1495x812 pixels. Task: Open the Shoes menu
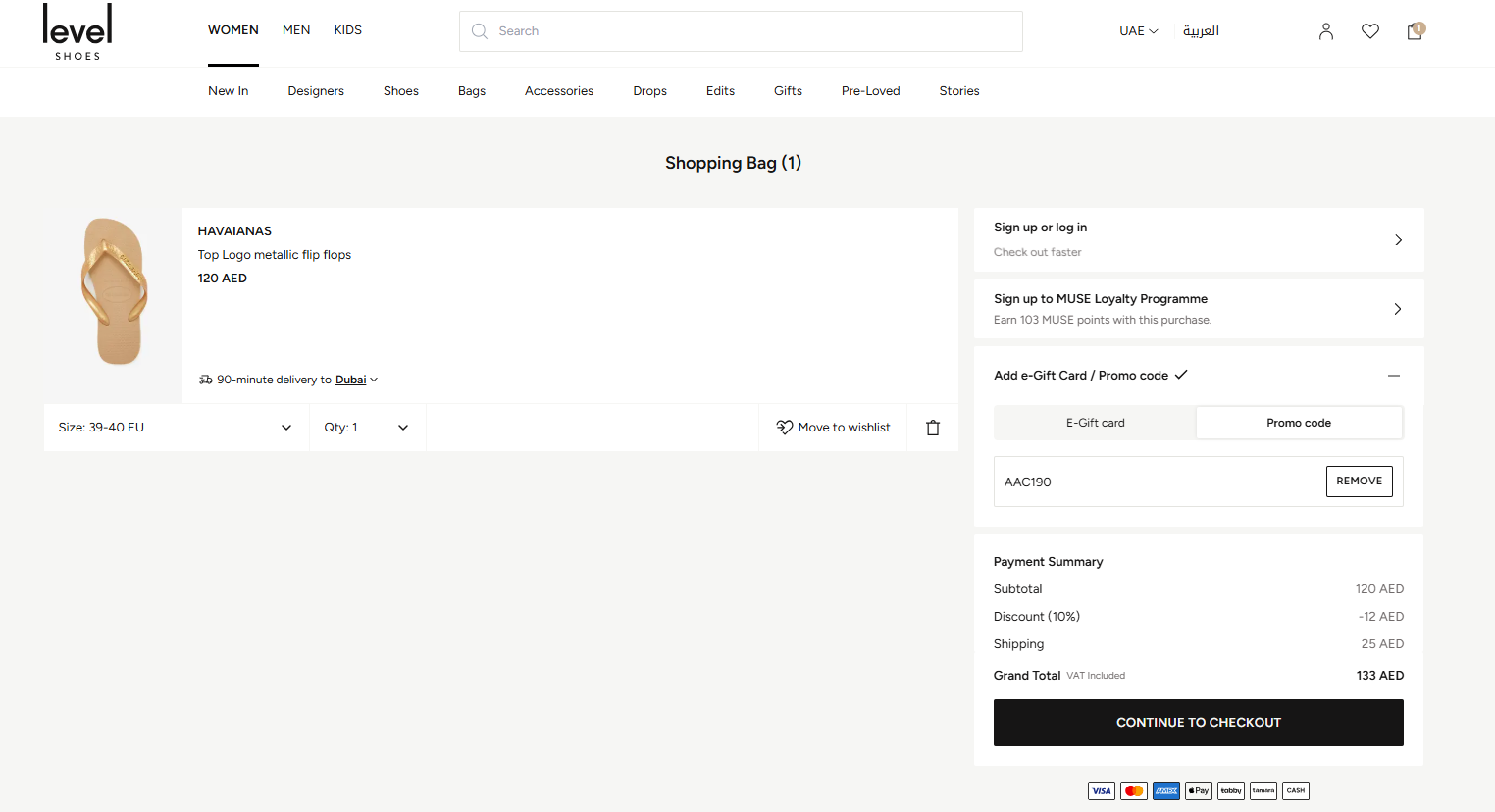point(401,91)
